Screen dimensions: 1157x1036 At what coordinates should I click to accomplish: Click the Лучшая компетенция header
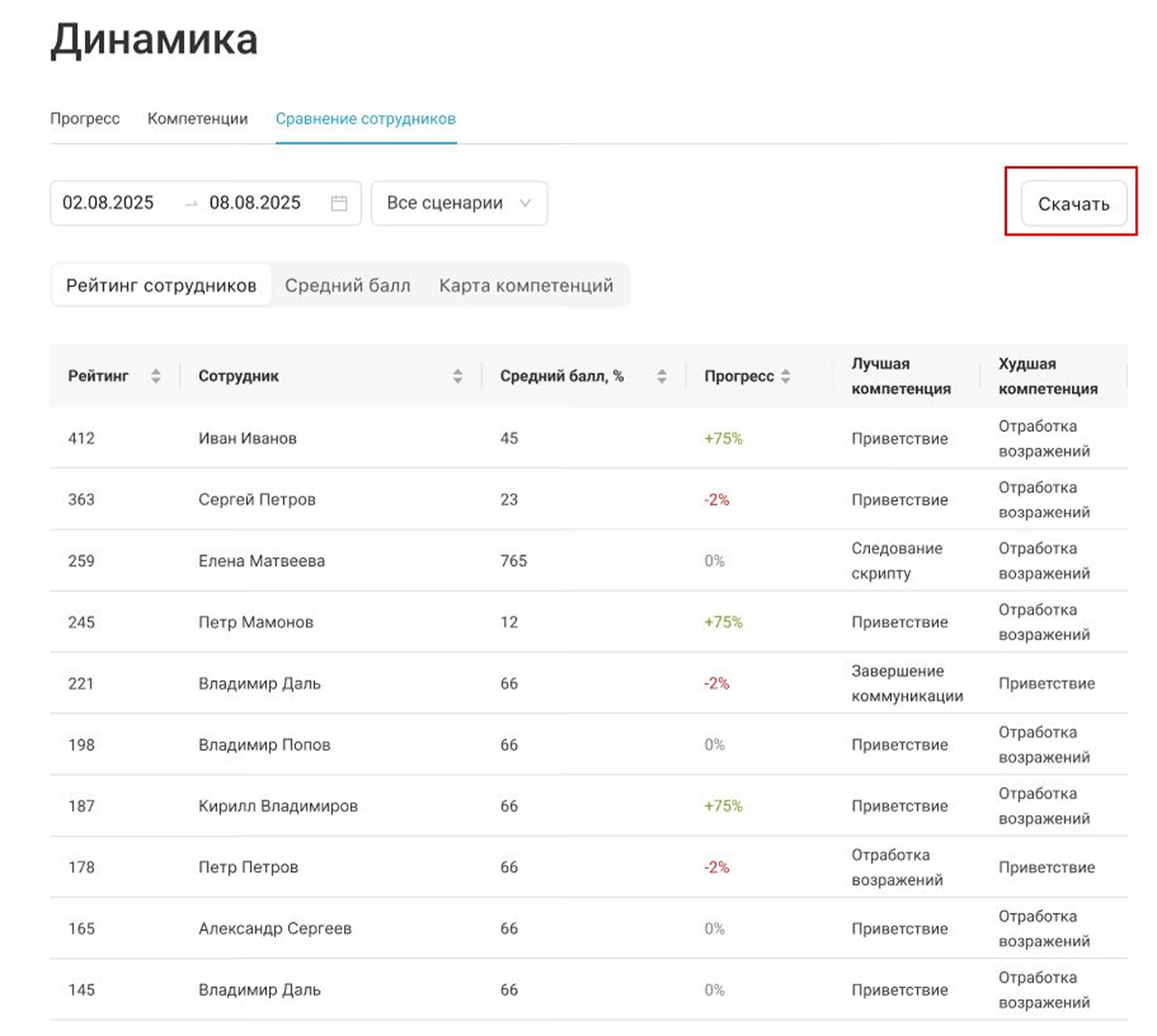pos(901,376)
